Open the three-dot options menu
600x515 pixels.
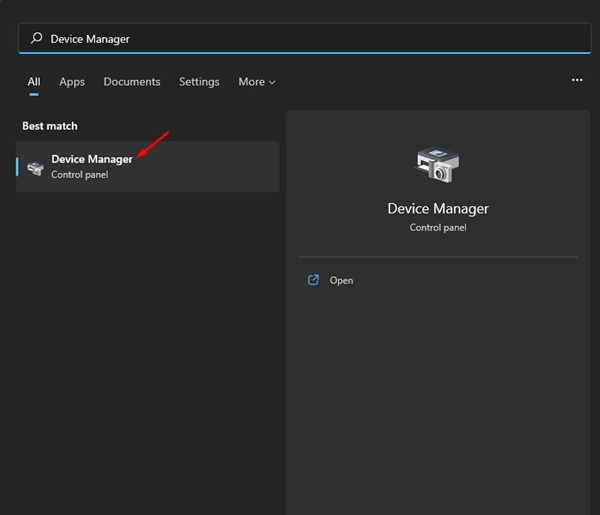click(x=577, y=80)
